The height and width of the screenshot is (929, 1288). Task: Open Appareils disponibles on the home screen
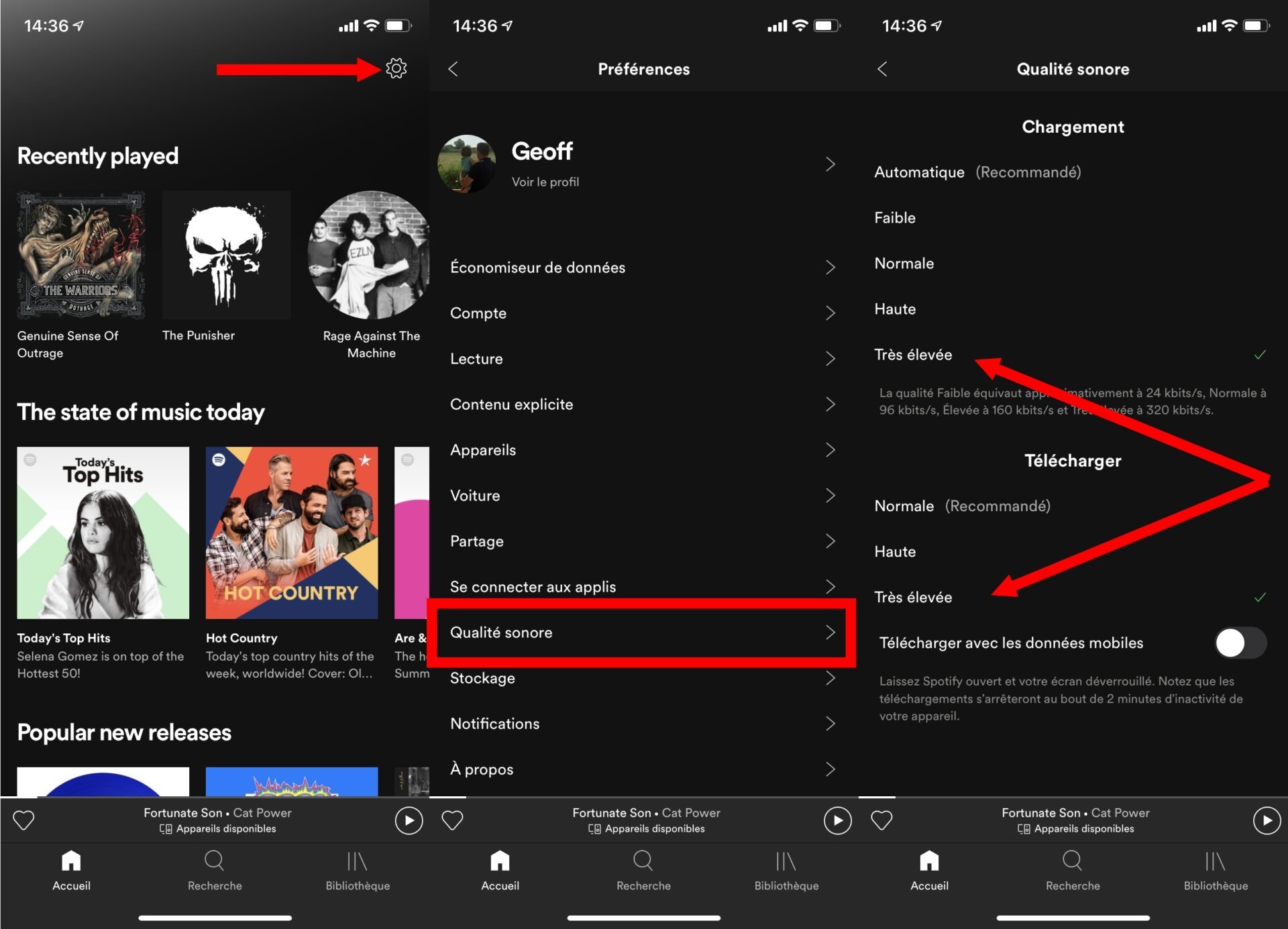click(x=218, y=828)
